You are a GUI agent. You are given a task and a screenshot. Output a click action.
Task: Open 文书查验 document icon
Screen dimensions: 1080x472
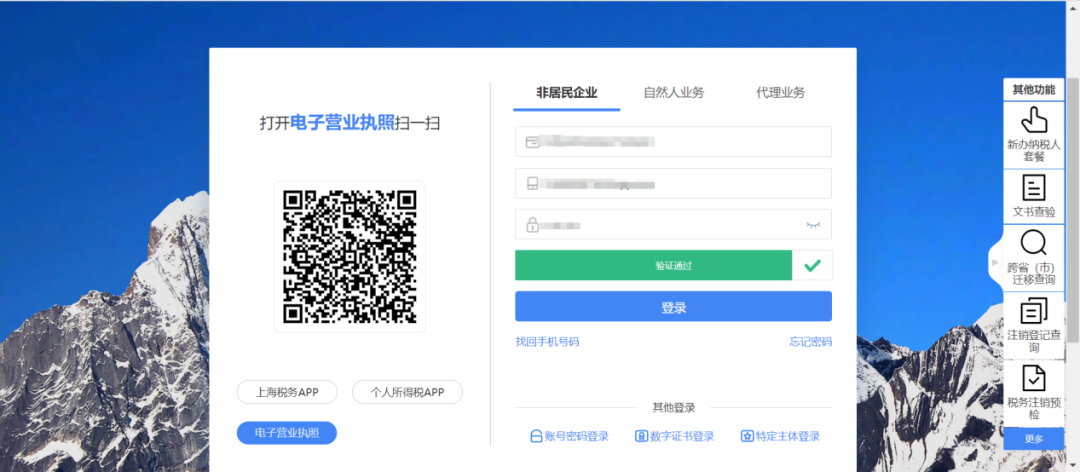1033,187
